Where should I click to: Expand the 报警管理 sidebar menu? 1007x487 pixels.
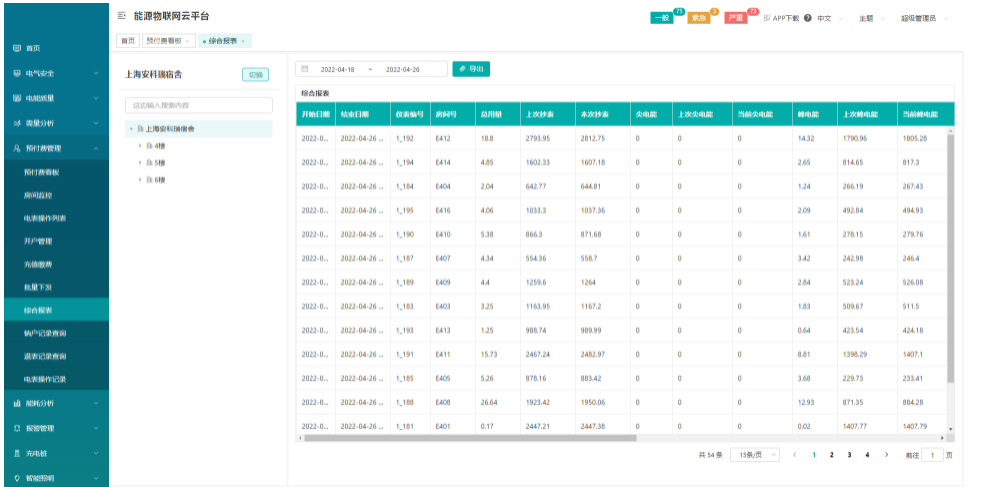point(56,429)
